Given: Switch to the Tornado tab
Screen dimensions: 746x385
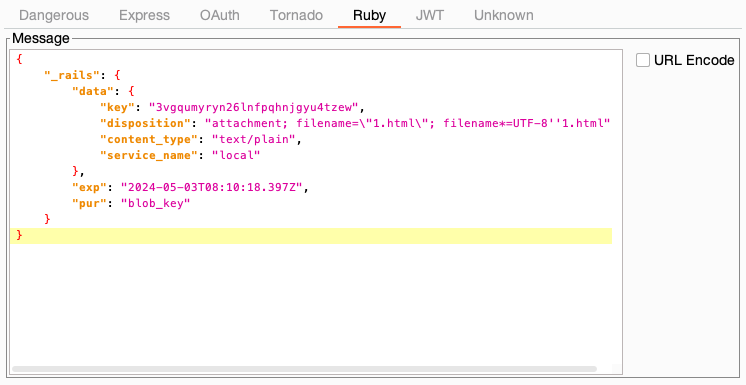Looking at the screenshot, I should click(296, 15).
